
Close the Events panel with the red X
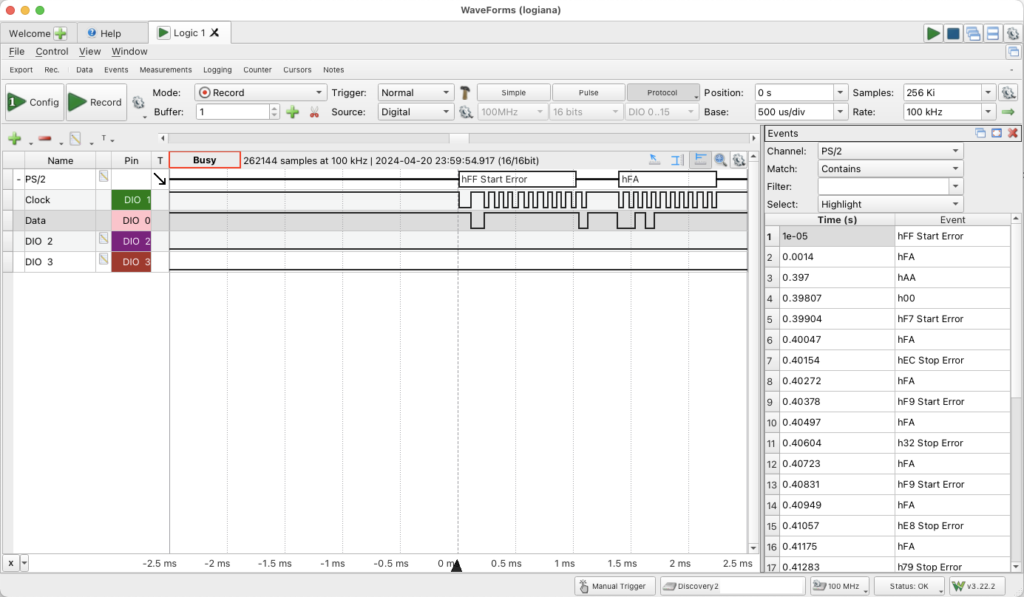[1013, 133]
